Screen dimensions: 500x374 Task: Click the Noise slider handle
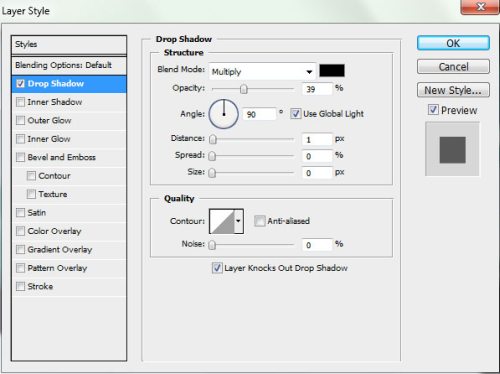coord(212,245)
